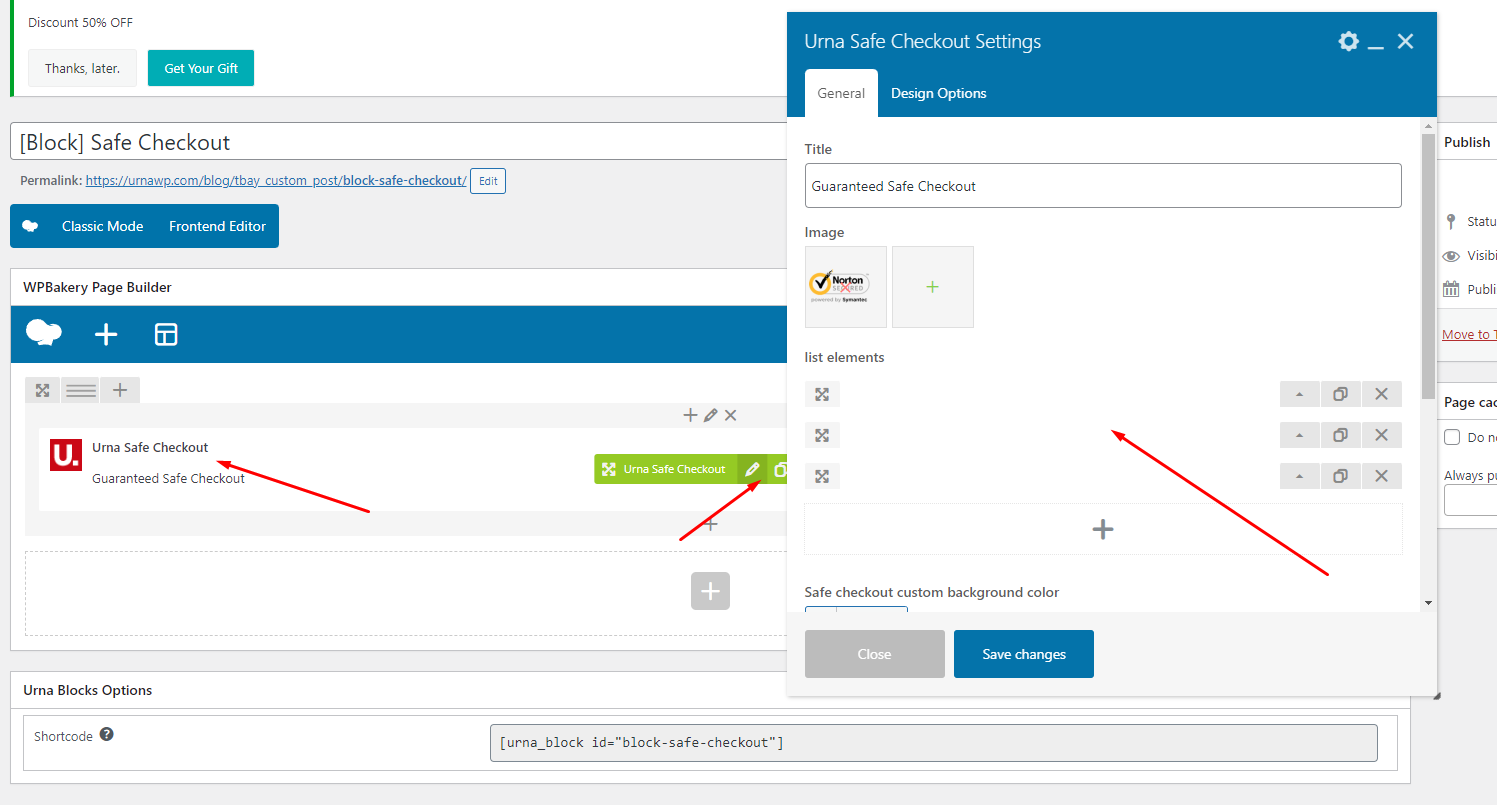Expand the third list element
Screen dimensions: 1497x805
[x=1300, y=476]
